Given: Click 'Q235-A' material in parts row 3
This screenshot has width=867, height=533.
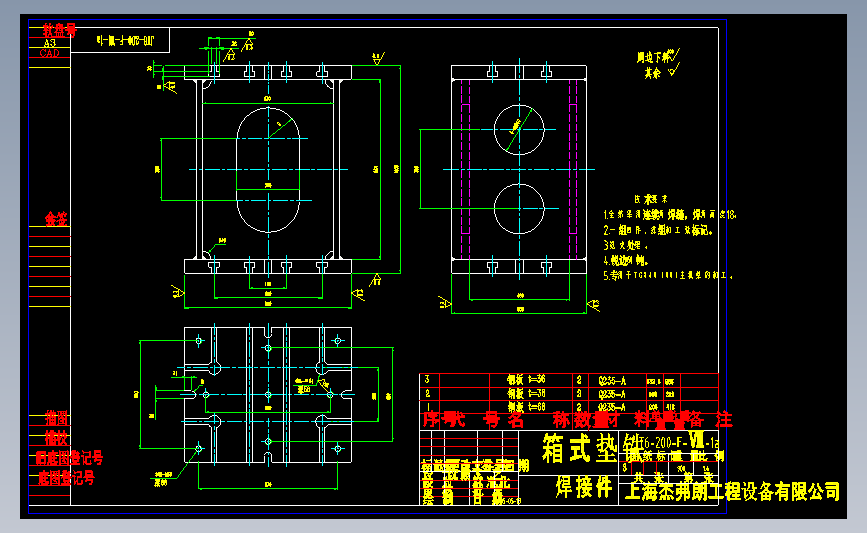Looking at the screenshot, I should pos(612,380).
